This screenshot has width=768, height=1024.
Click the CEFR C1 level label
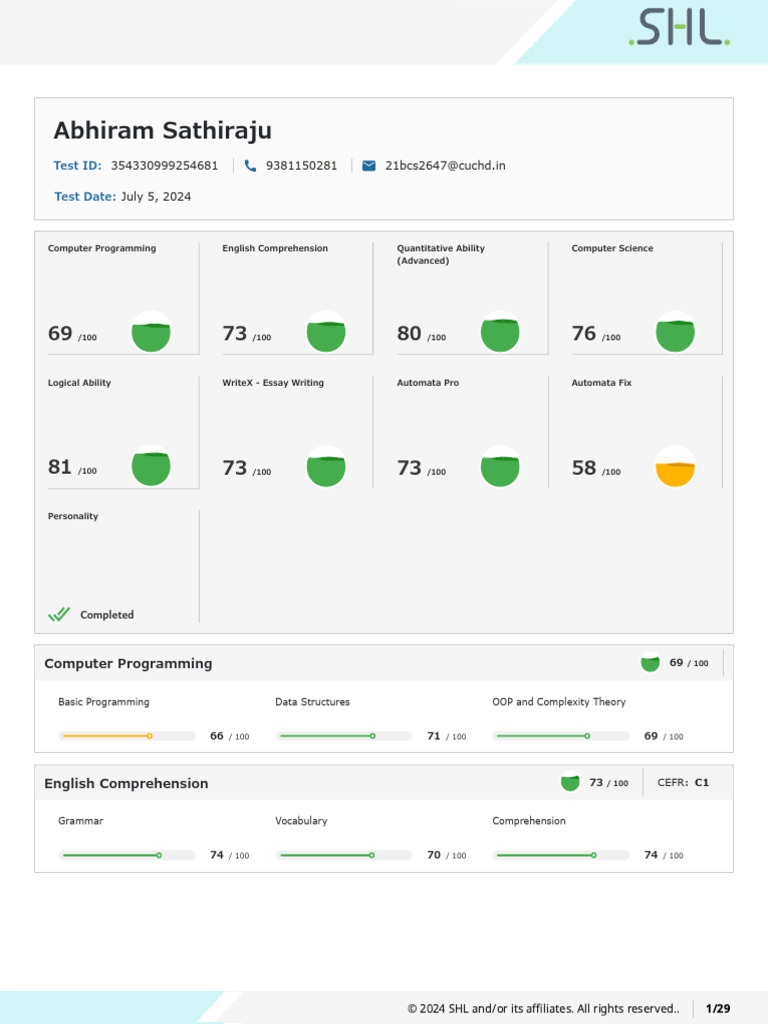[683, 783]
